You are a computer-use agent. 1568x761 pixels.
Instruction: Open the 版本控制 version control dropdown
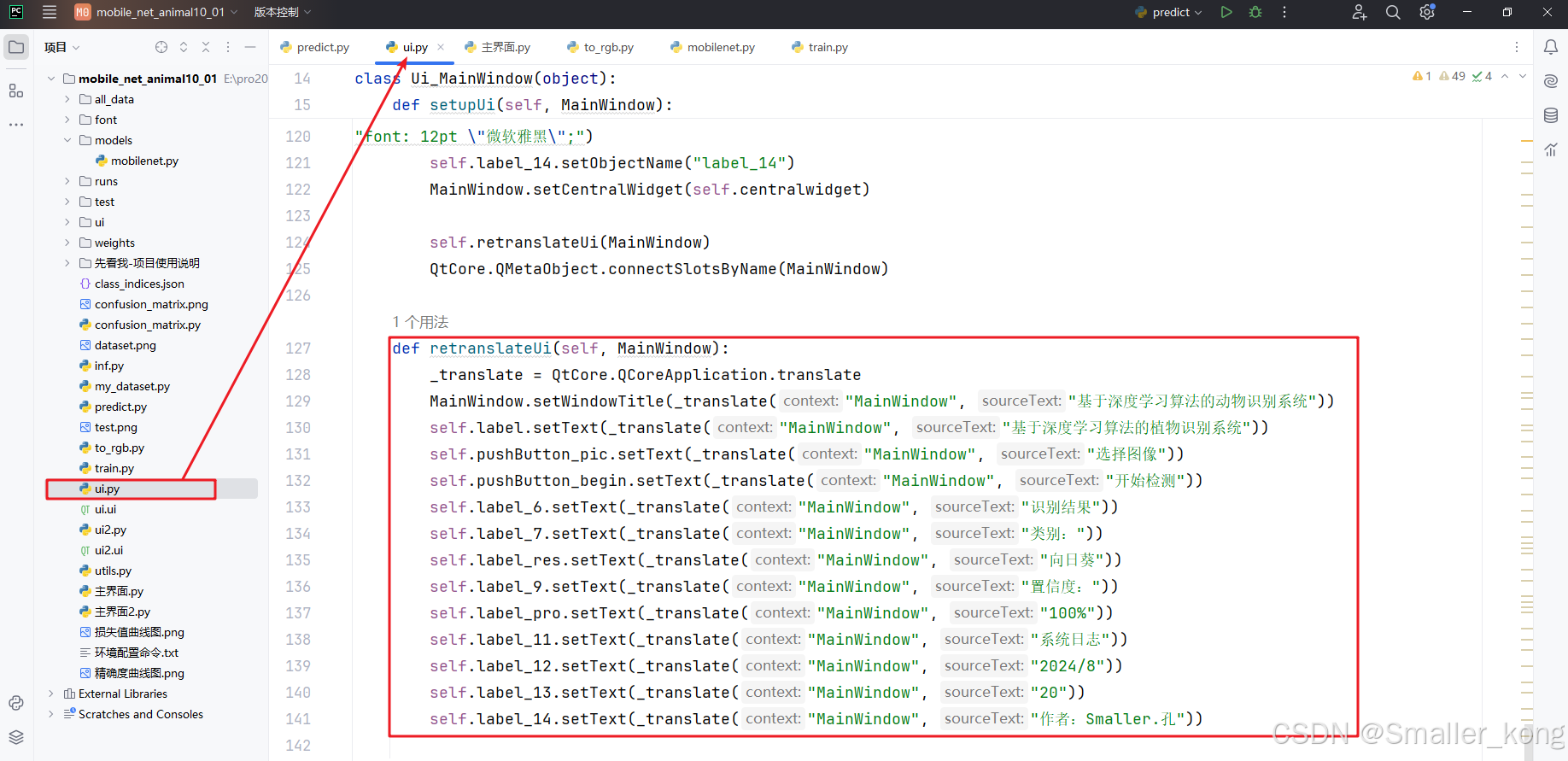(283, 12)
